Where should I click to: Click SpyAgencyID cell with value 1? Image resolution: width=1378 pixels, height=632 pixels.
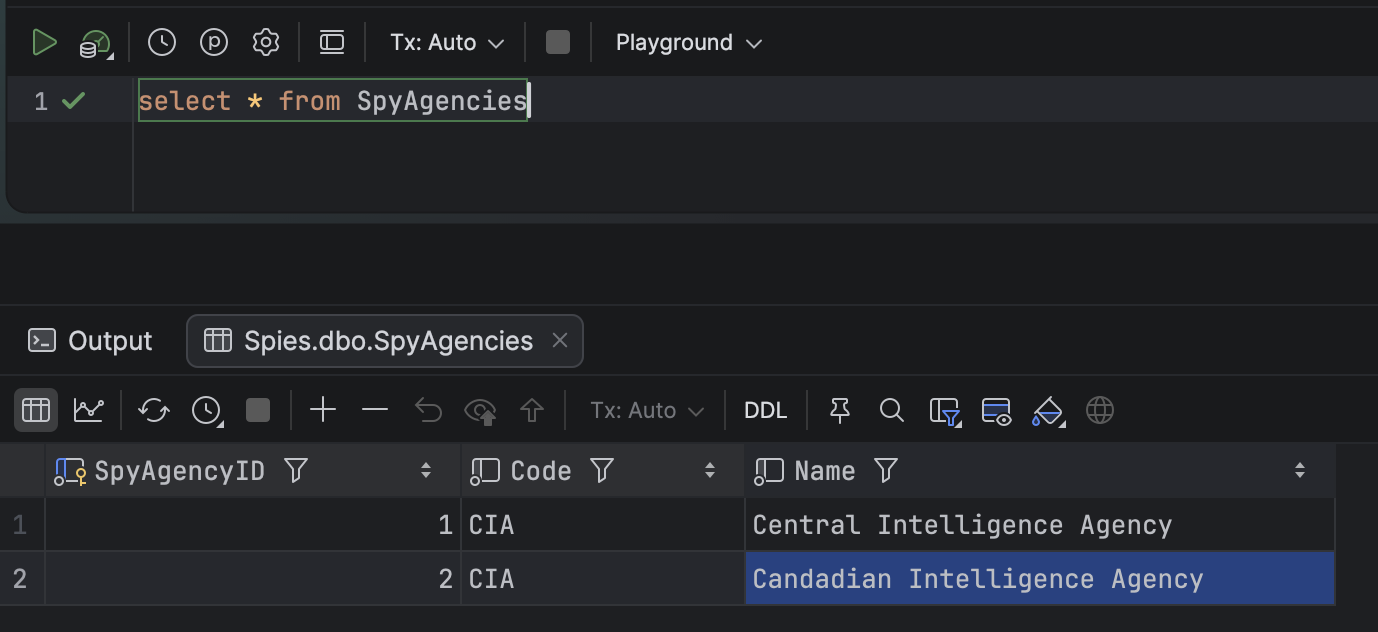tap(253, 525)
